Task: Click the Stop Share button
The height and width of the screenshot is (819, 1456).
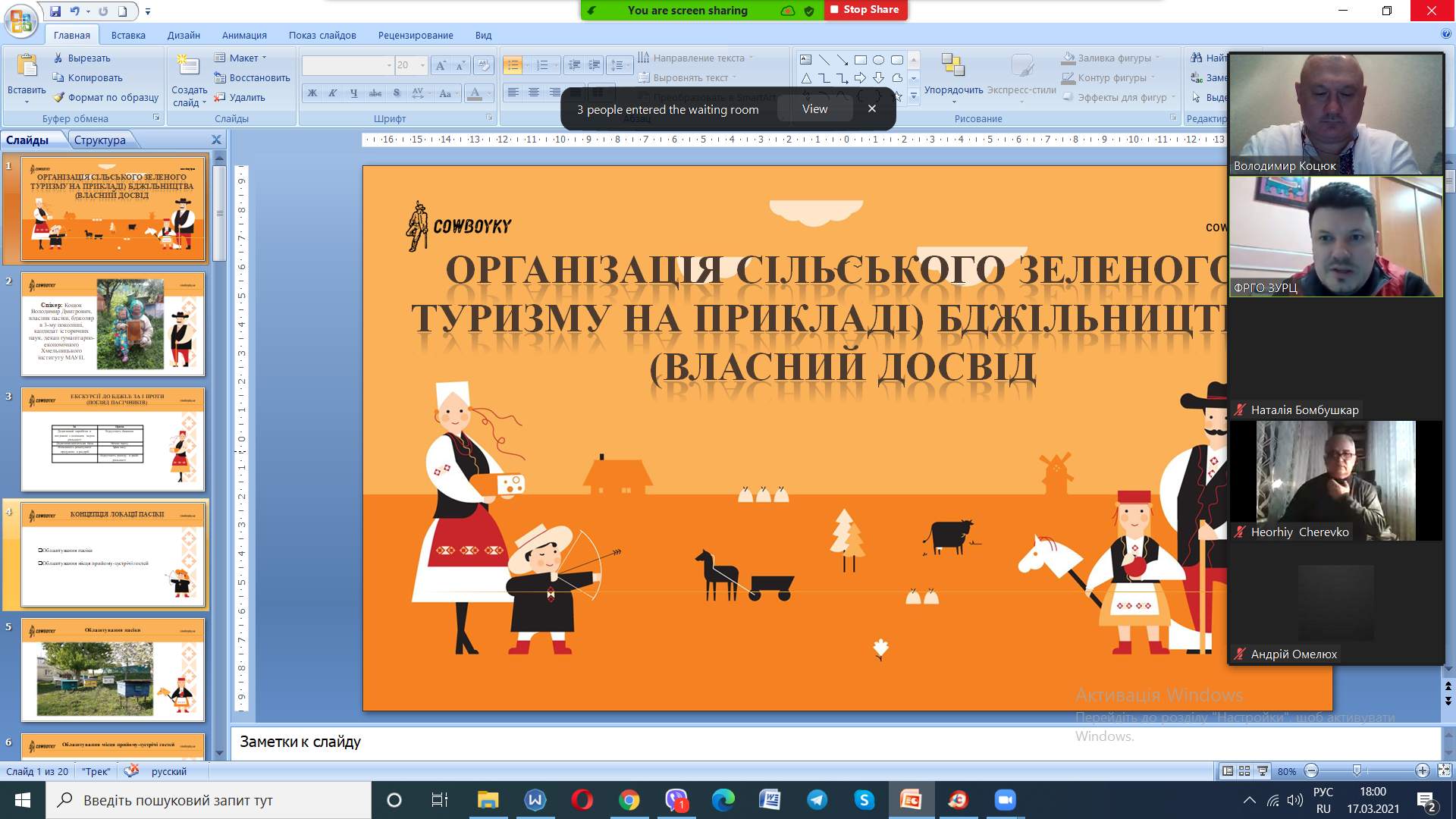Action: click(x=865, y=10)
